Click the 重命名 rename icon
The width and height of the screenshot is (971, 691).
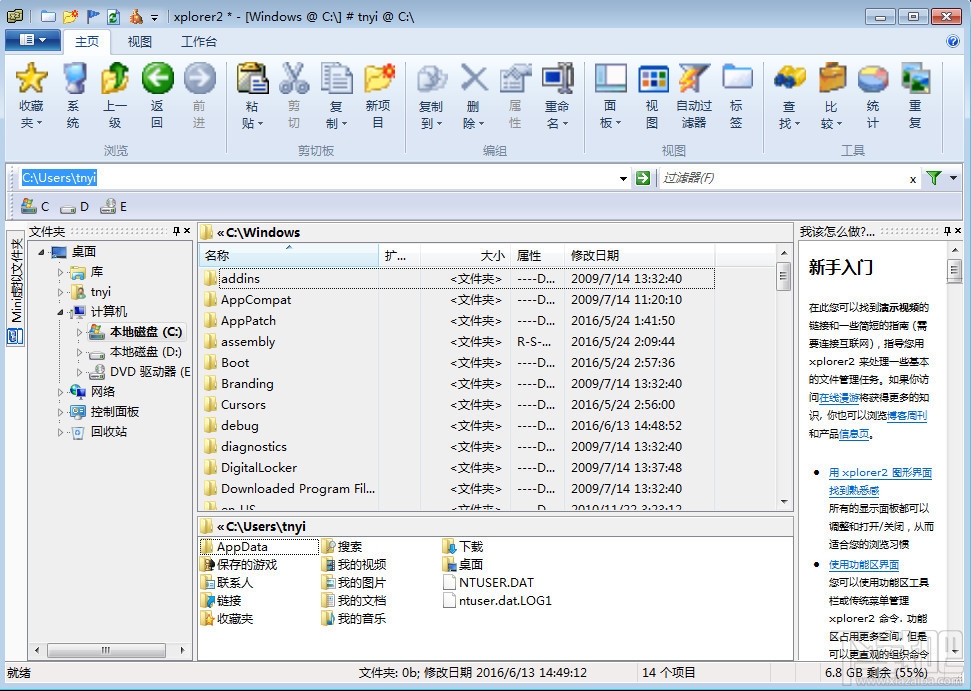tap(557, 78)
